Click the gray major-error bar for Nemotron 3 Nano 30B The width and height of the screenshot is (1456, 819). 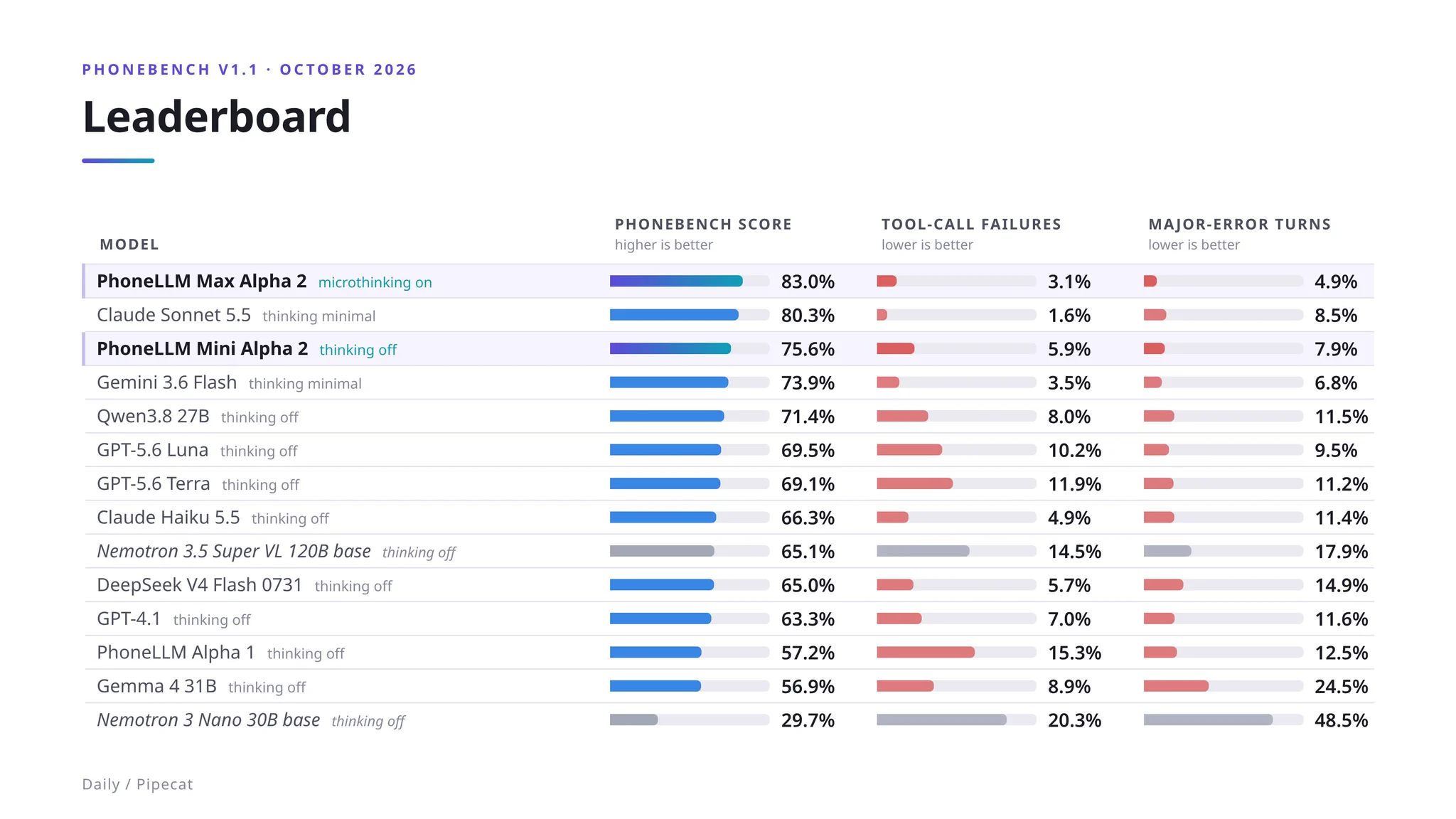click(1208, 720)
